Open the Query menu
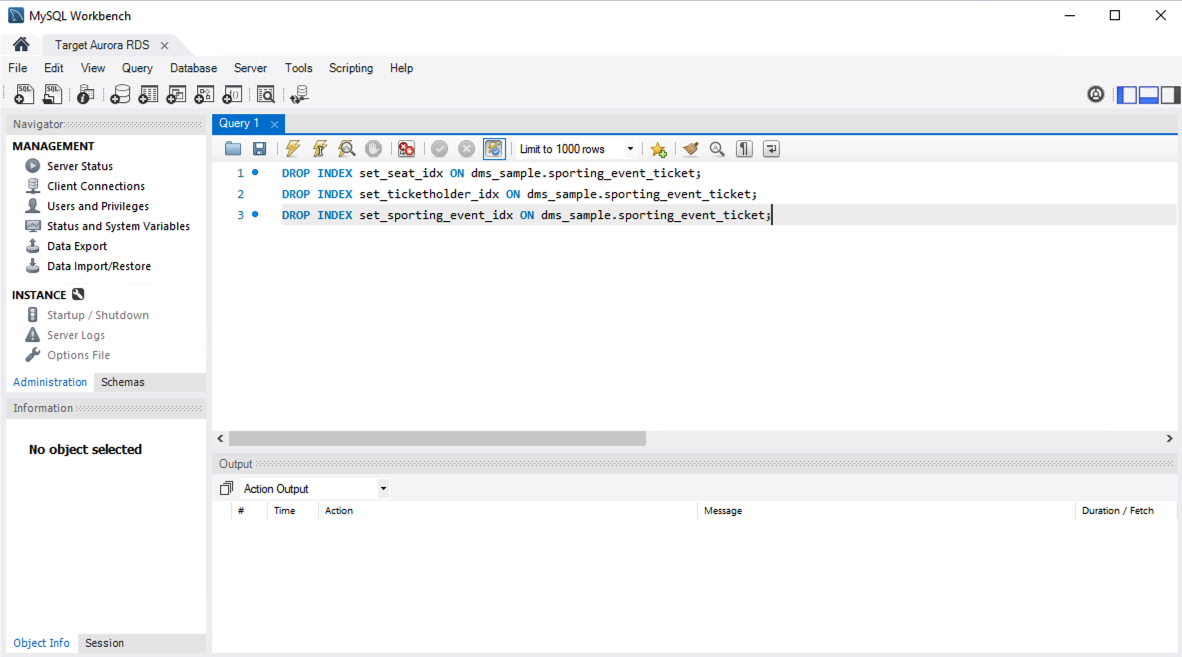1182x657 pixels. coord(137,68)
